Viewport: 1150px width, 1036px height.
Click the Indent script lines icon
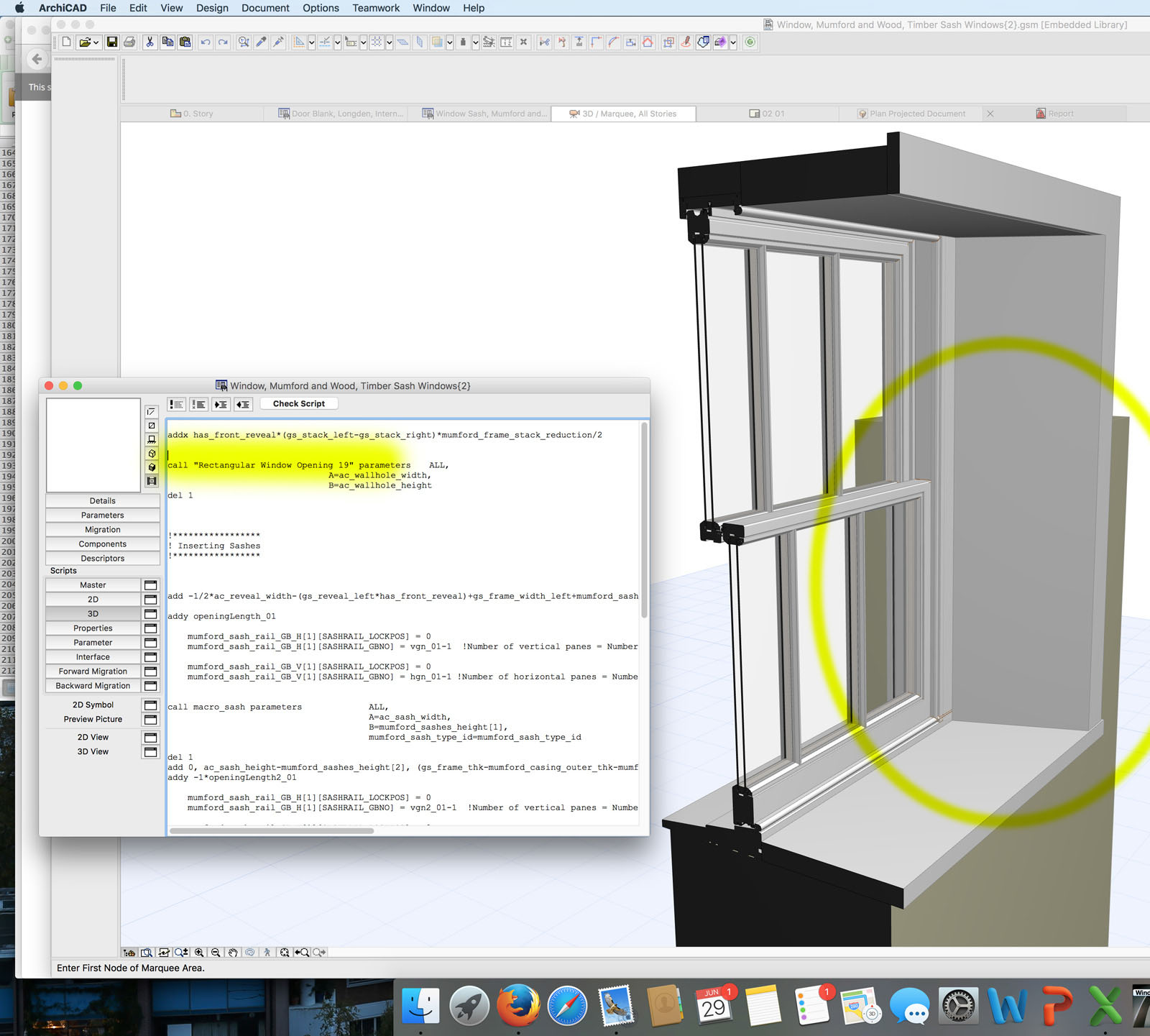click(221, 404)
